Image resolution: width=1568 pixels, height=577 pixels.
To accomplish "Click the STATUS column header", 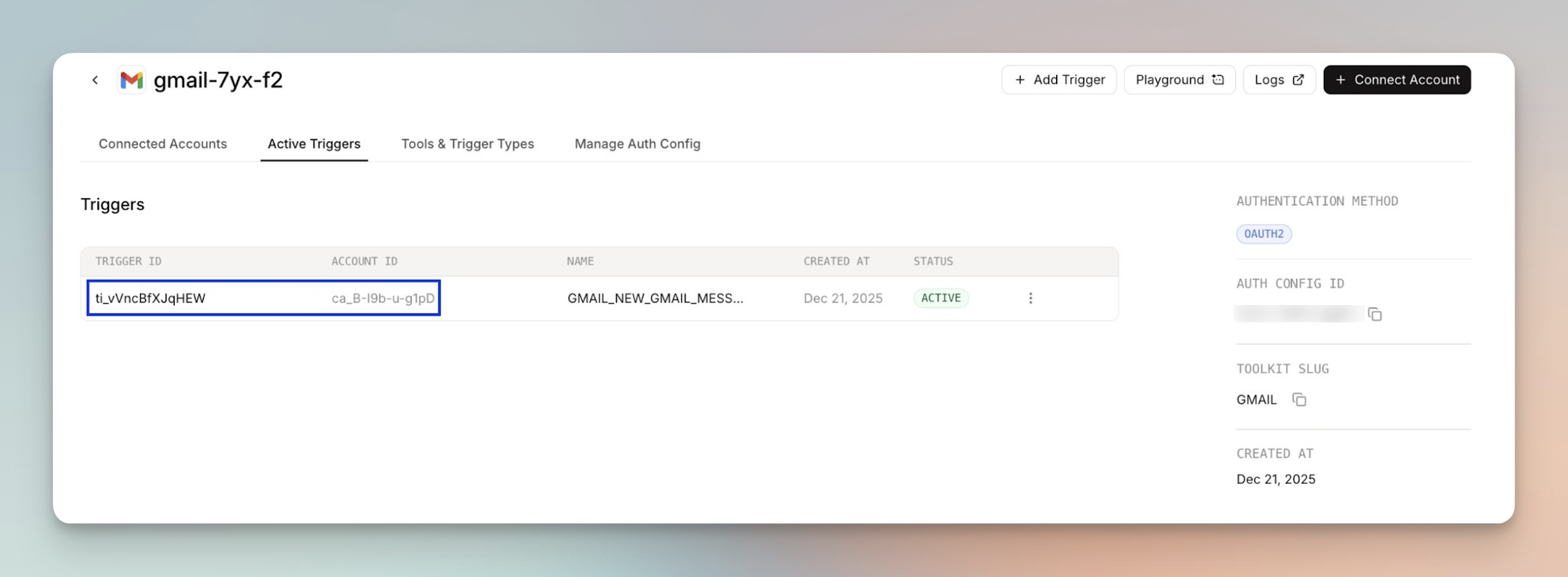I will [x=932, y=262].
